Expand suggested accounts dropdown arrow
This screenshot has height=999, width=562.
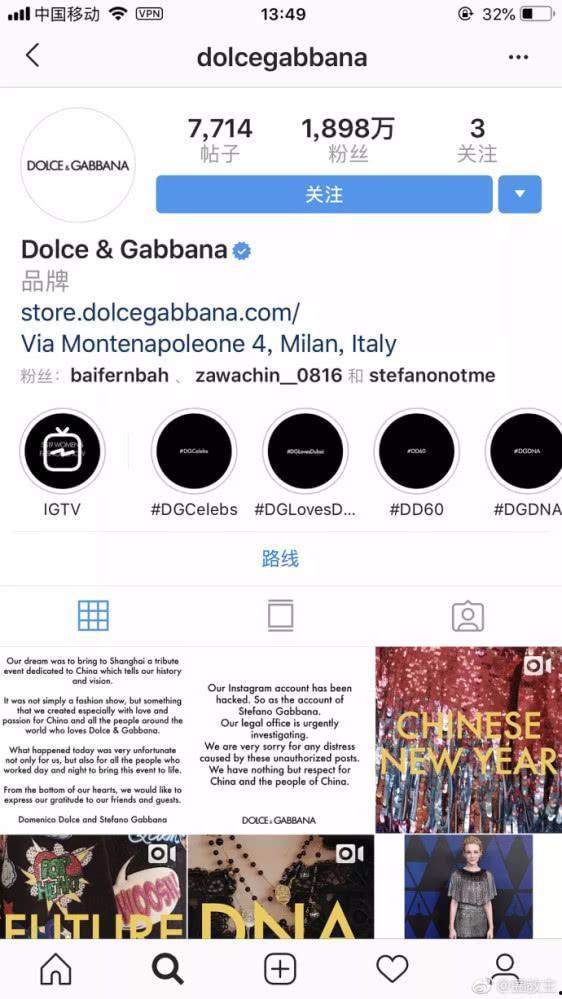pos(520,194)
